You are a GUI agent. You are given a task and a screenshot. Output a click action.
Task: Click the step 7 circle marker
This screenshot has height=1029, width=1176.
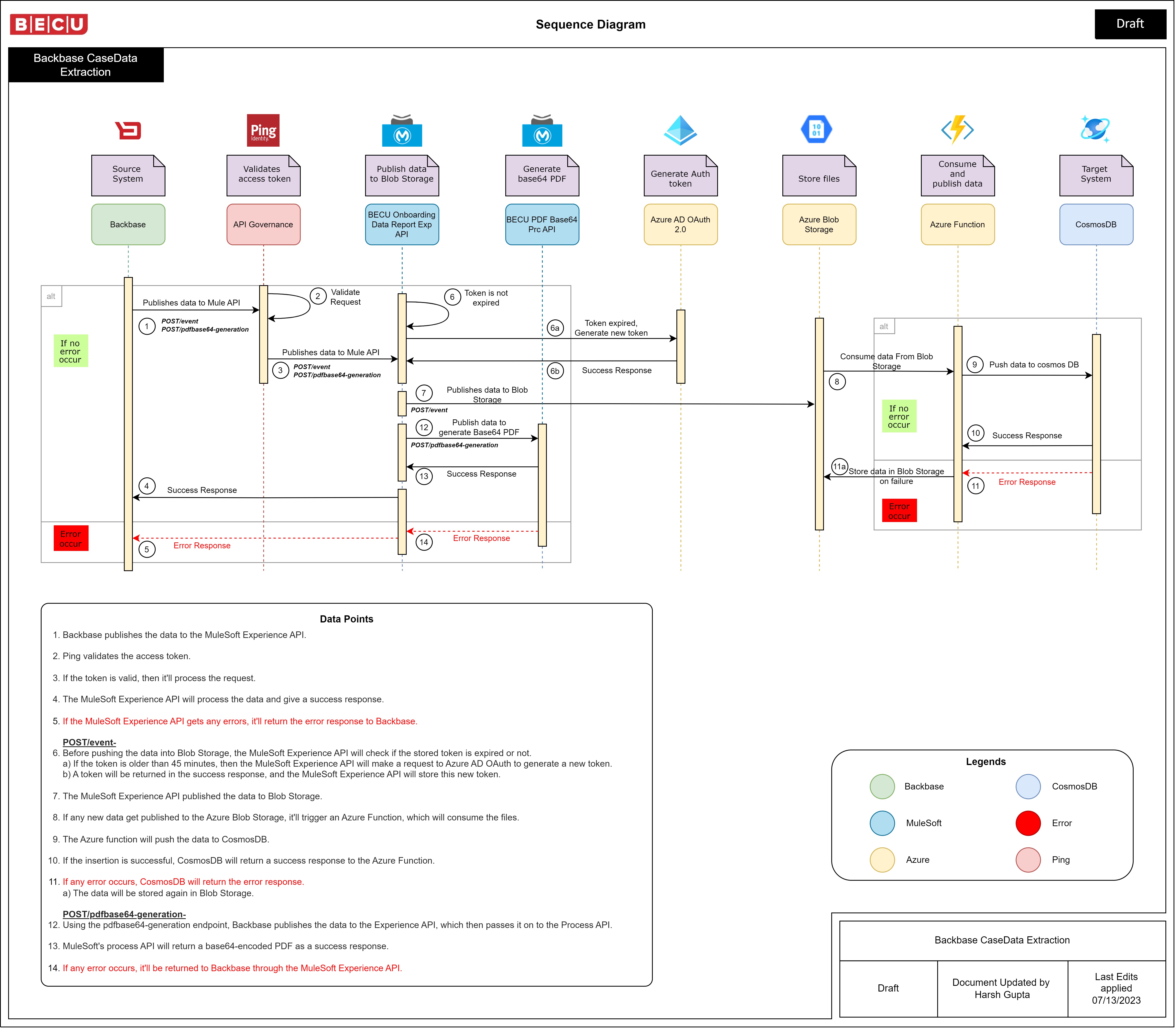point(424,393)
